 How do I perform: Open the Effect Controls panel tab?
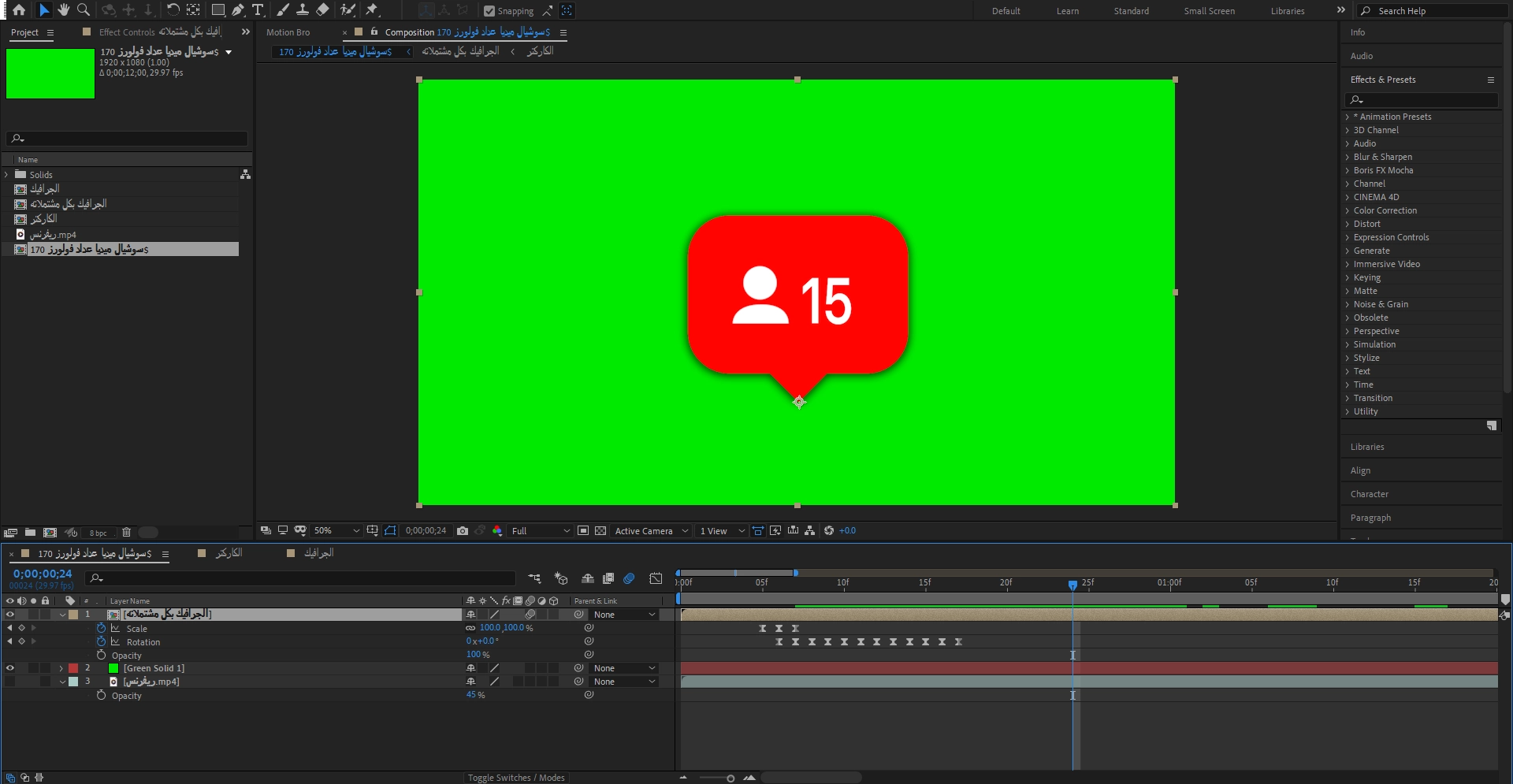point(160,32)
